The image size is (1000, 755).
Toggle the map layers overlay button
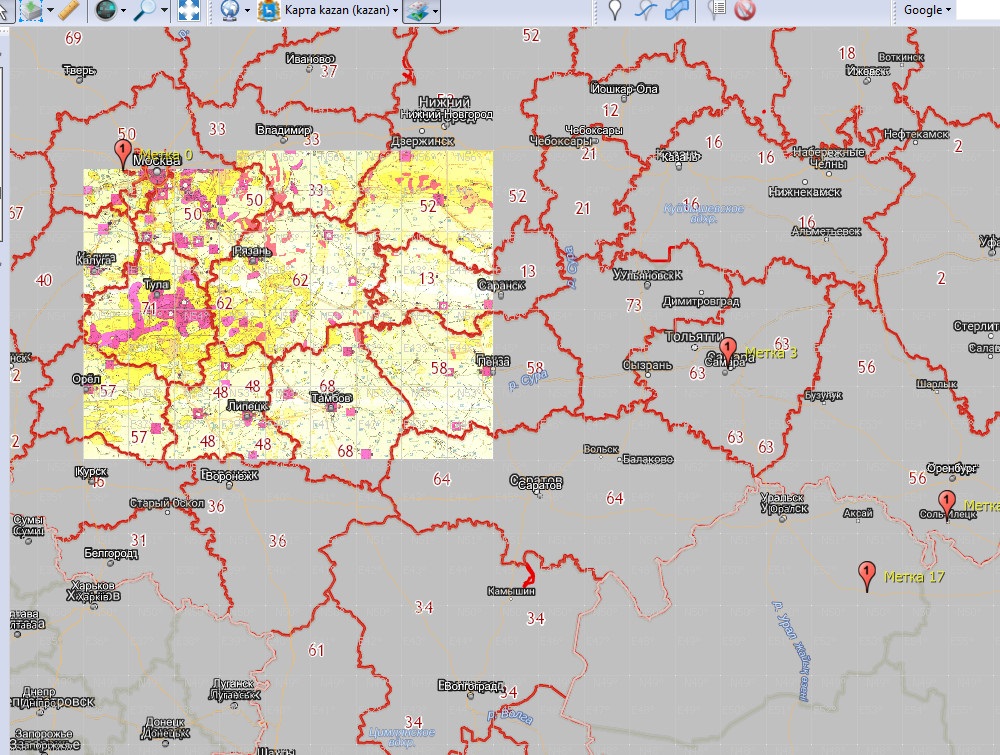point(418,11)
